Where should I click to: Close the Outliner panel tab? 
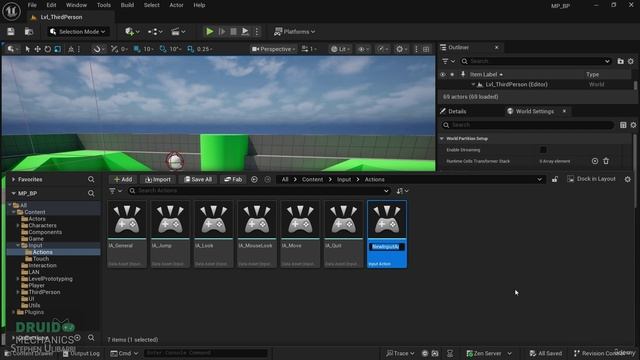point(497,47)
